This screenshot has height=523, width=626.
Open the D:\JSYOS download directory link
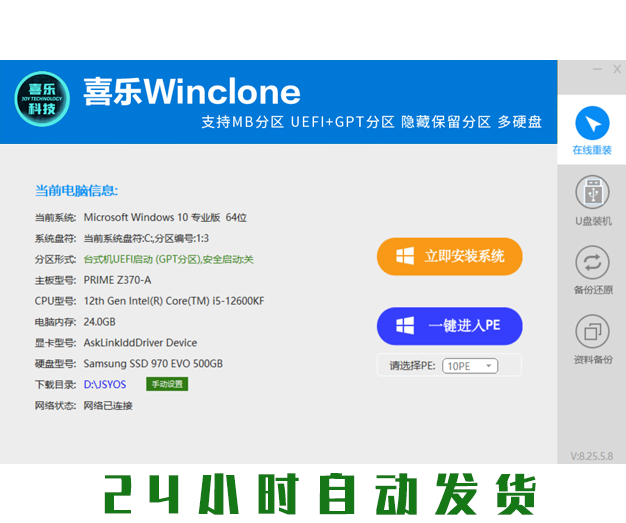point(105,384)
